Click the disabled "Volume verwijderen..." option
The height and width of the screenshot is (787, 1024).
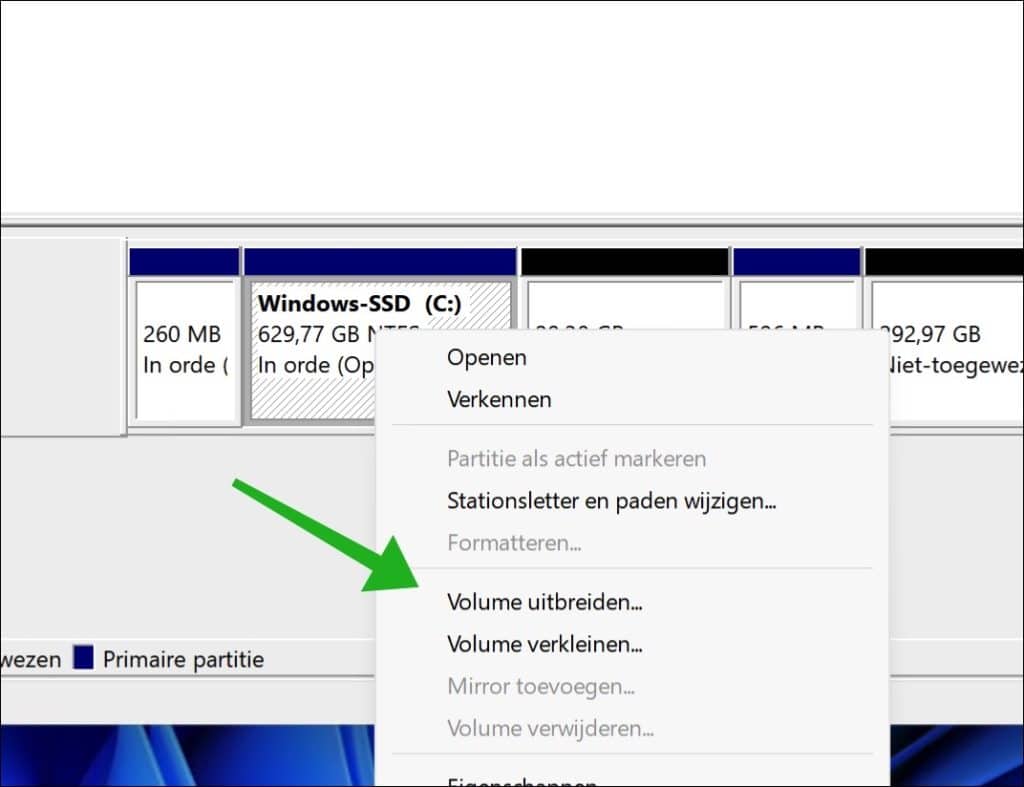point(549,728)
